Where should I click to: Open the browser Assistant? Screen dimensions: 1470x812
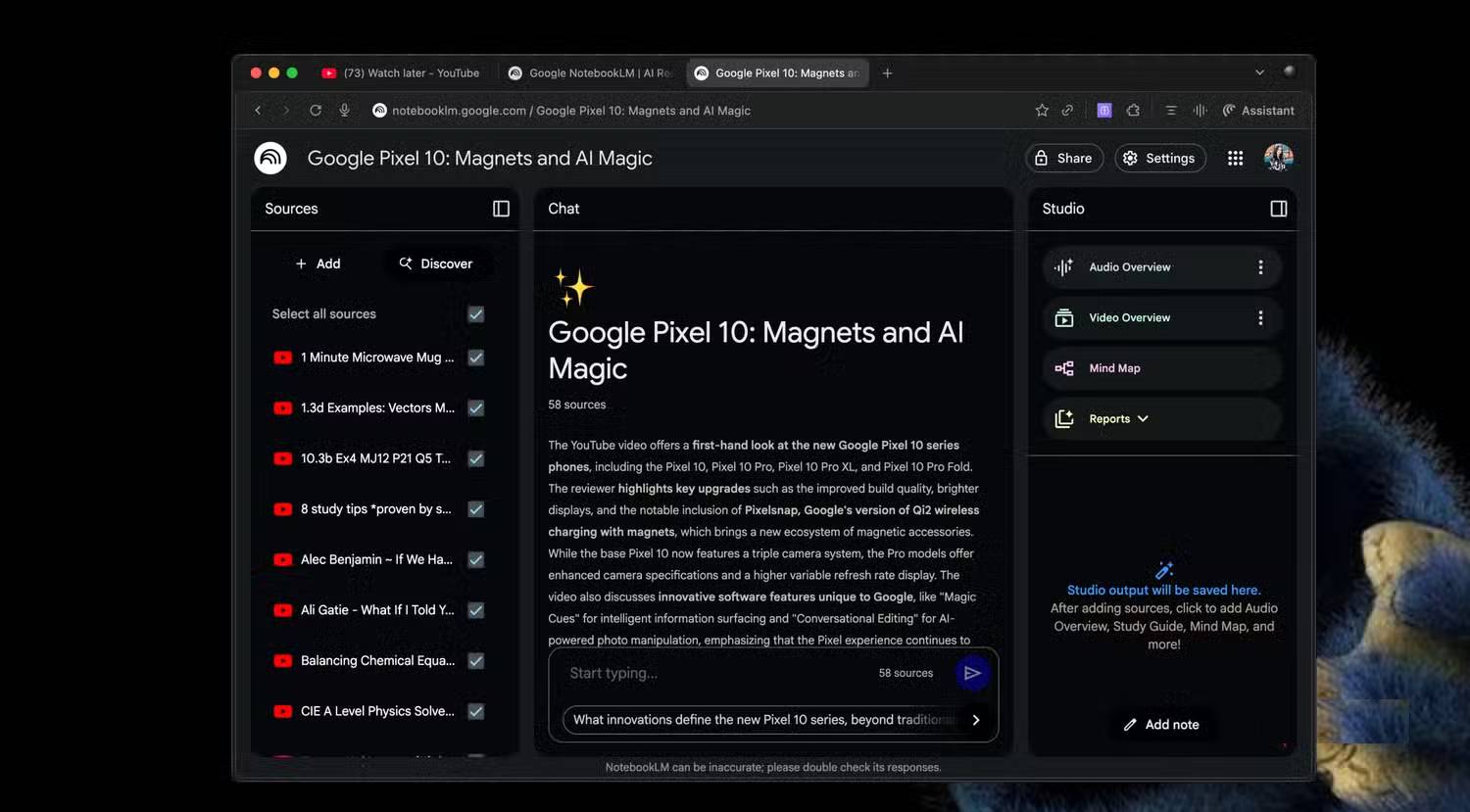(x=1258, y=111)
